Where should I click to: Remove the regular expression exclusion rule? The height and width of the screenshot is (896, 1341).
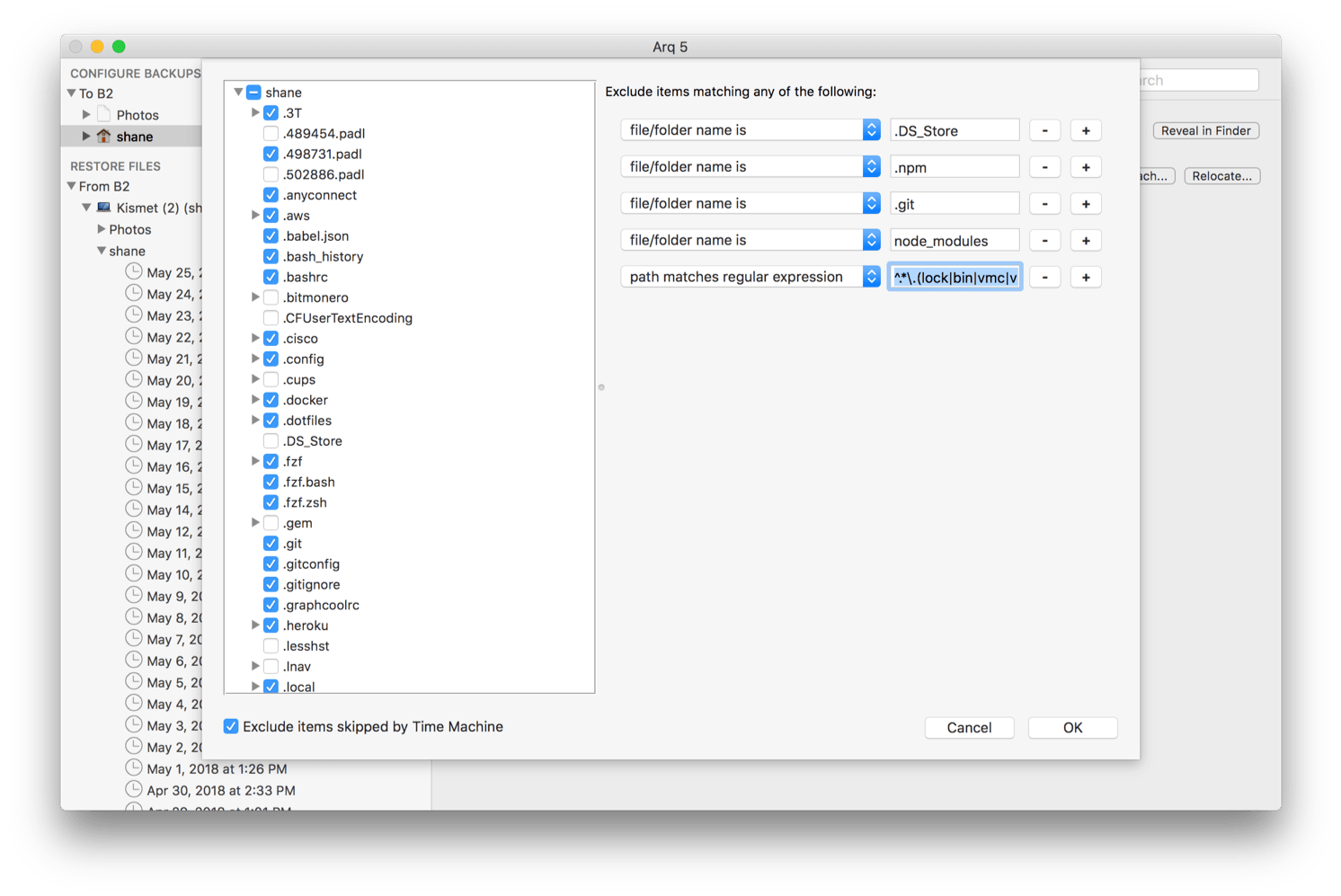1044,277
